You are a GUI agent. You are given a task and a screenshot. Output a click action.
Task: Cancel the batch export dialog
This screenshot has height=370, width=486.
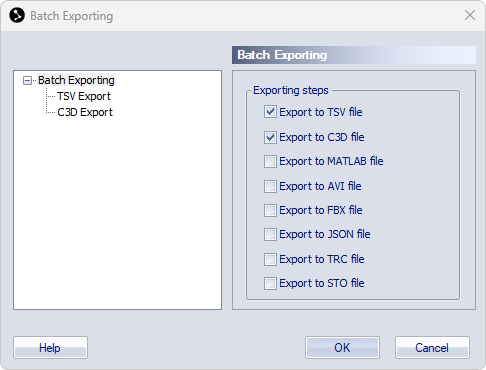click(x=432, y=348)
